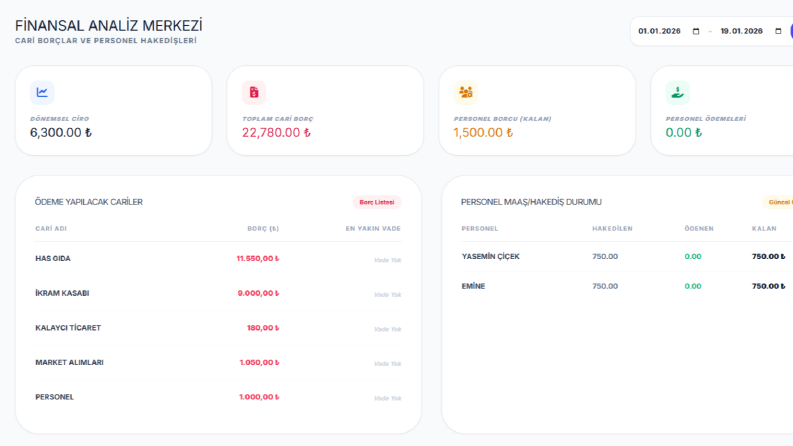Click the CARİ ADI column header
The width and height of the screenshot is (793, 446).
pyautogui.click(x=51, y=229)
